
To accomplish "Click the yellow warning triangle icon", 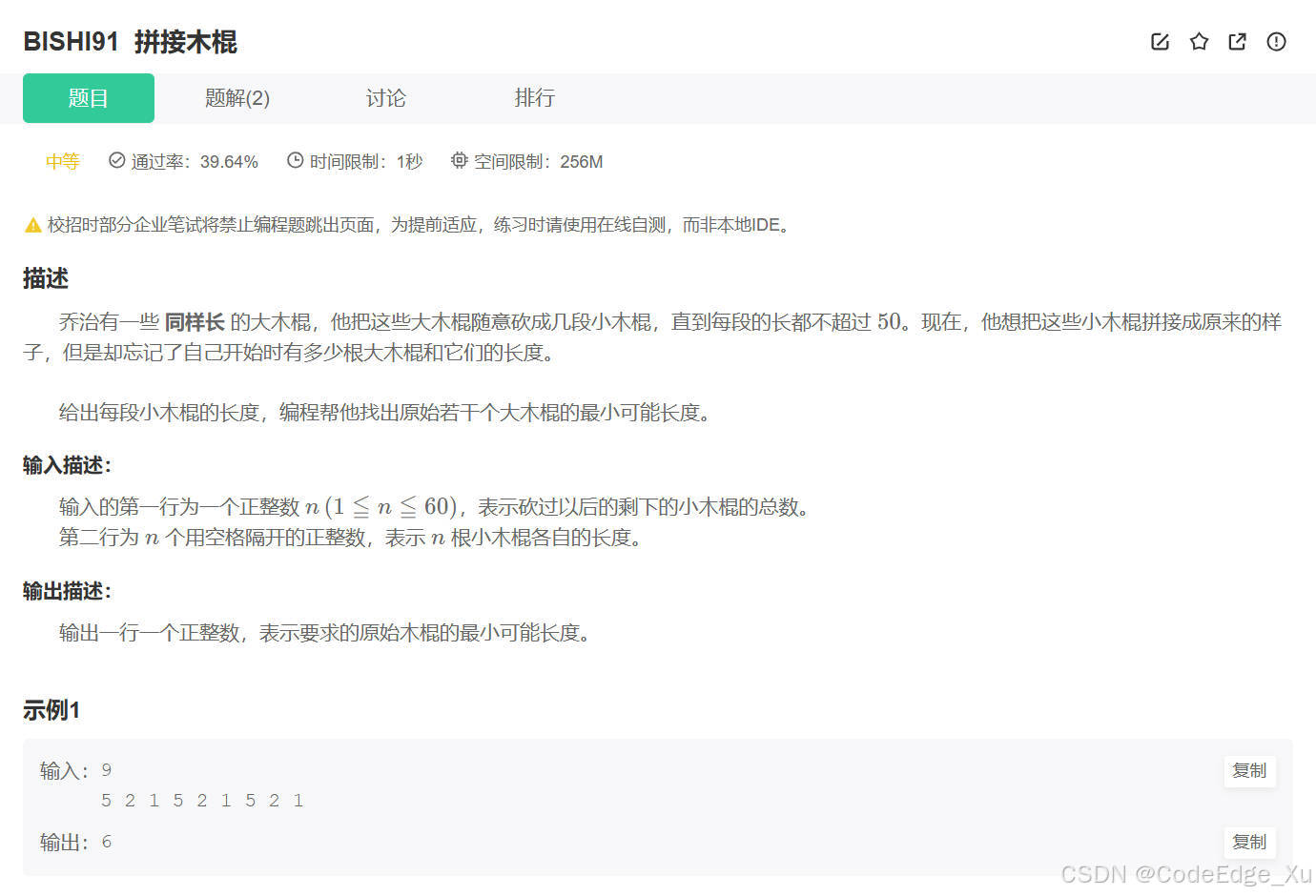I will 32,224.
